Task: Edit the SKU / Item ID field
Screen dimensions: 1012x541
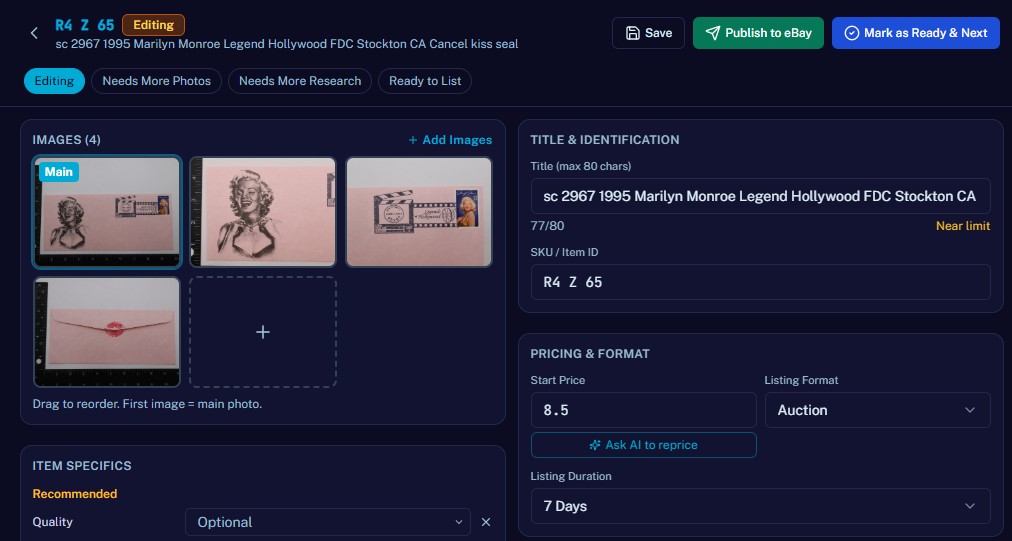Action: 760,282
